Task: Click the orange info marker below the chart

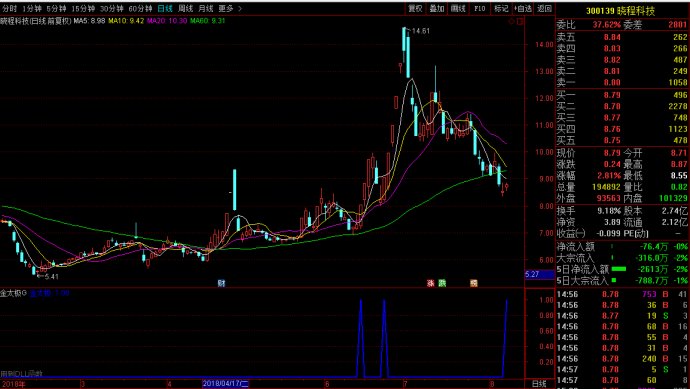Action: click(473, 283)
